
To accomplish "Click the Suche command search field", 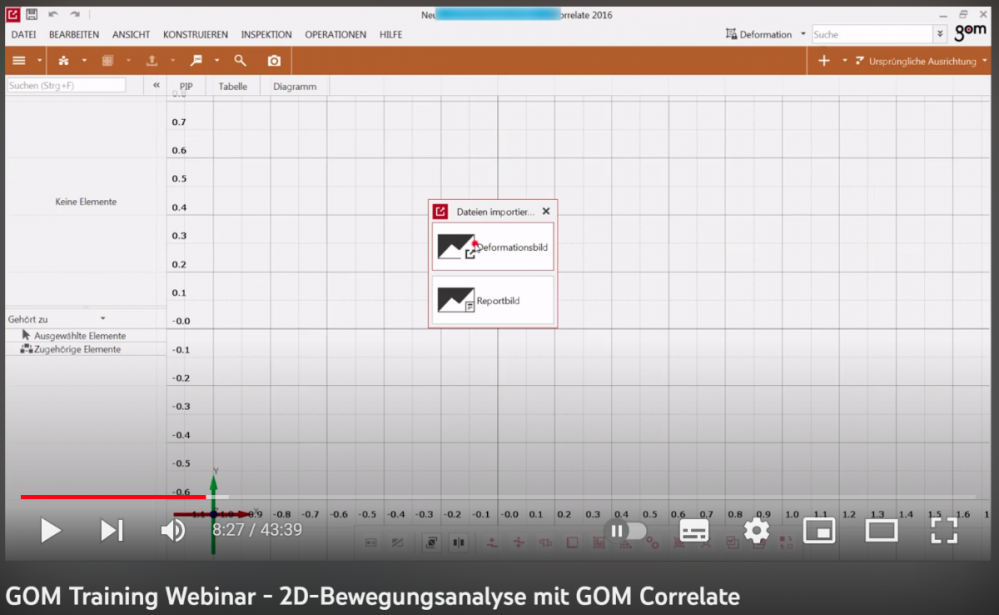I will point(872,34).
